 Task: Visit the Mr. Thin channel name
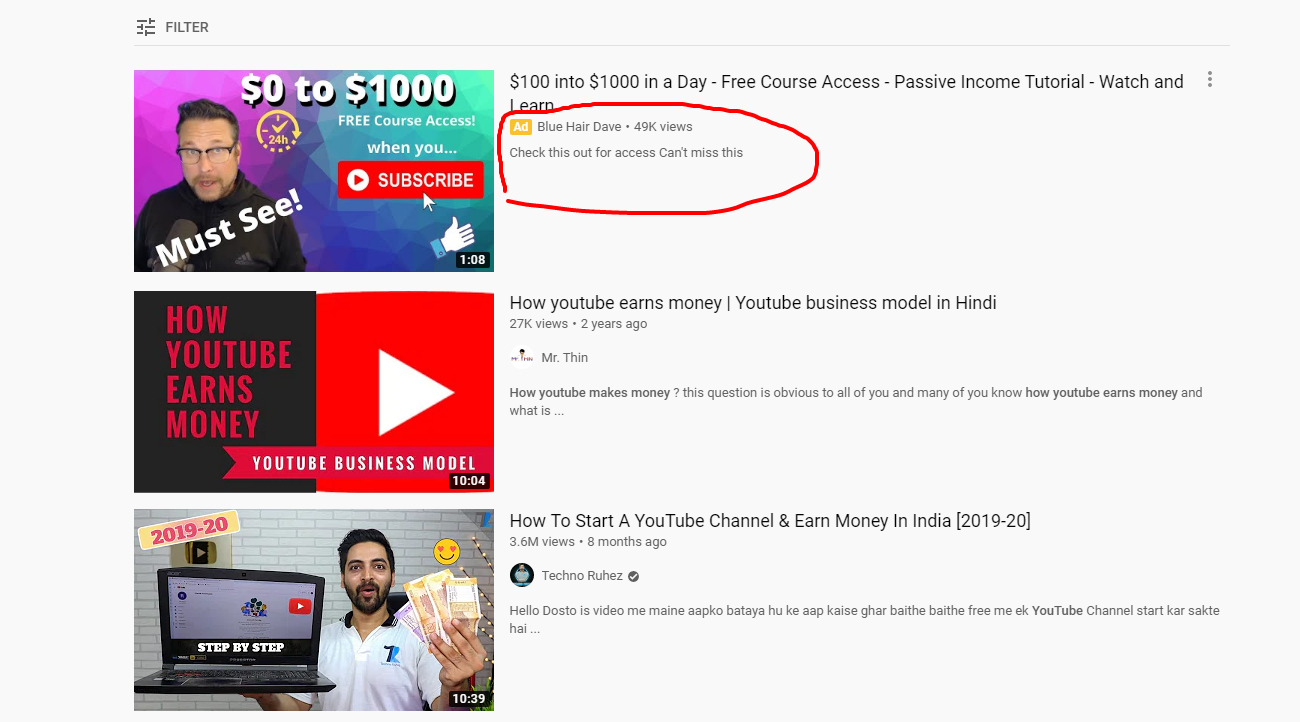pos(565,358)
